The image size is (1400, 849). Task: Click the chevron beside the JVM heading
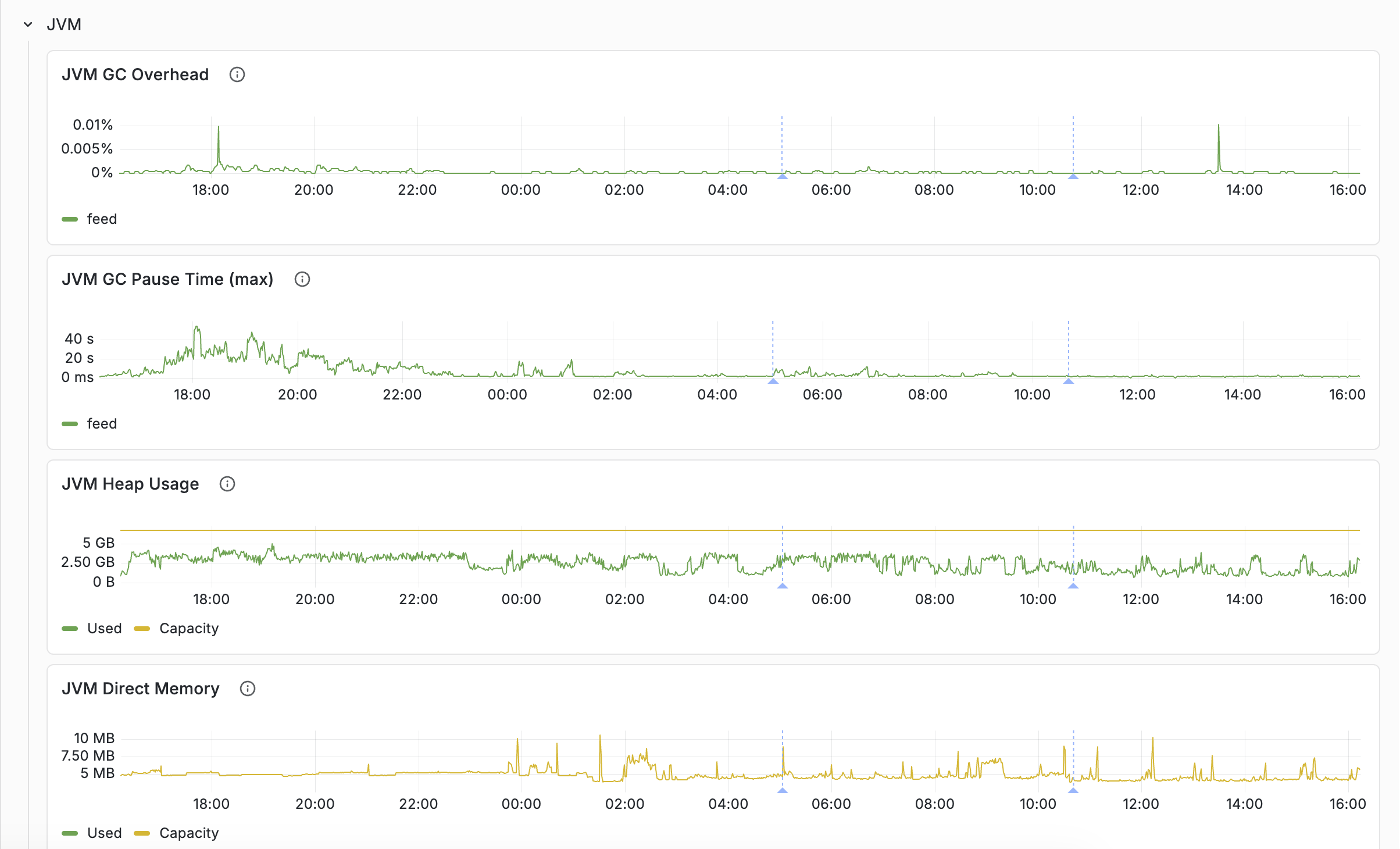click(27, 24)
